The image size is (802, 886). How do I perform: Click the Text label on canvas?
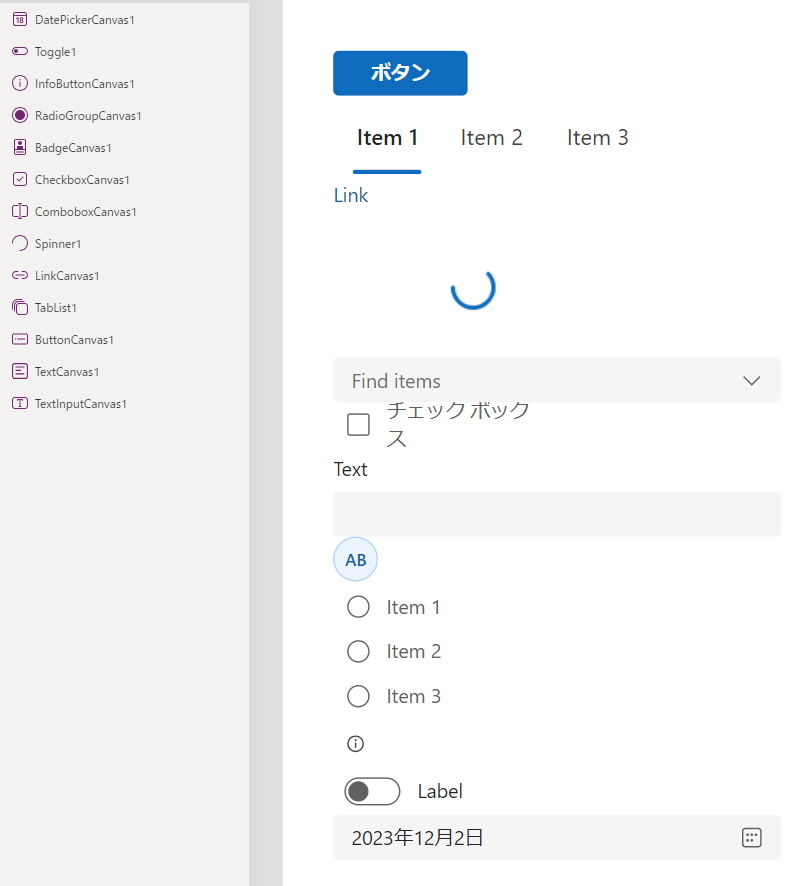[350, 469]
